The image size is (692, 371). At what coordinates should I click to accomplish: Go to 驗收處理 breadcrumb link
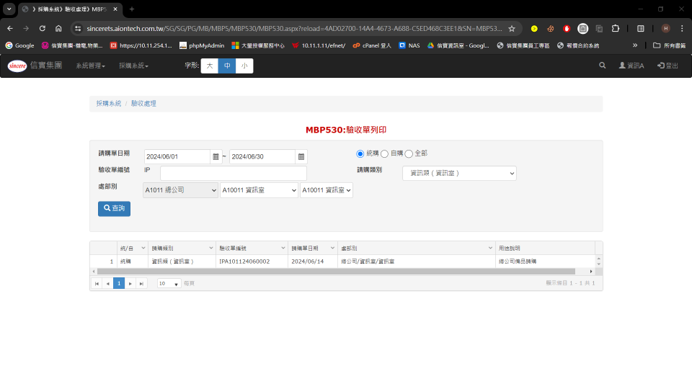143,103
